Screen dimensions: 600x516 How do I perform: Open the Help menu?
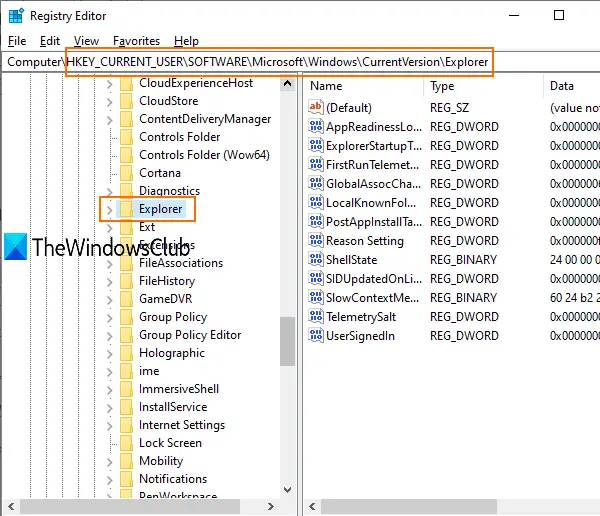186,41
